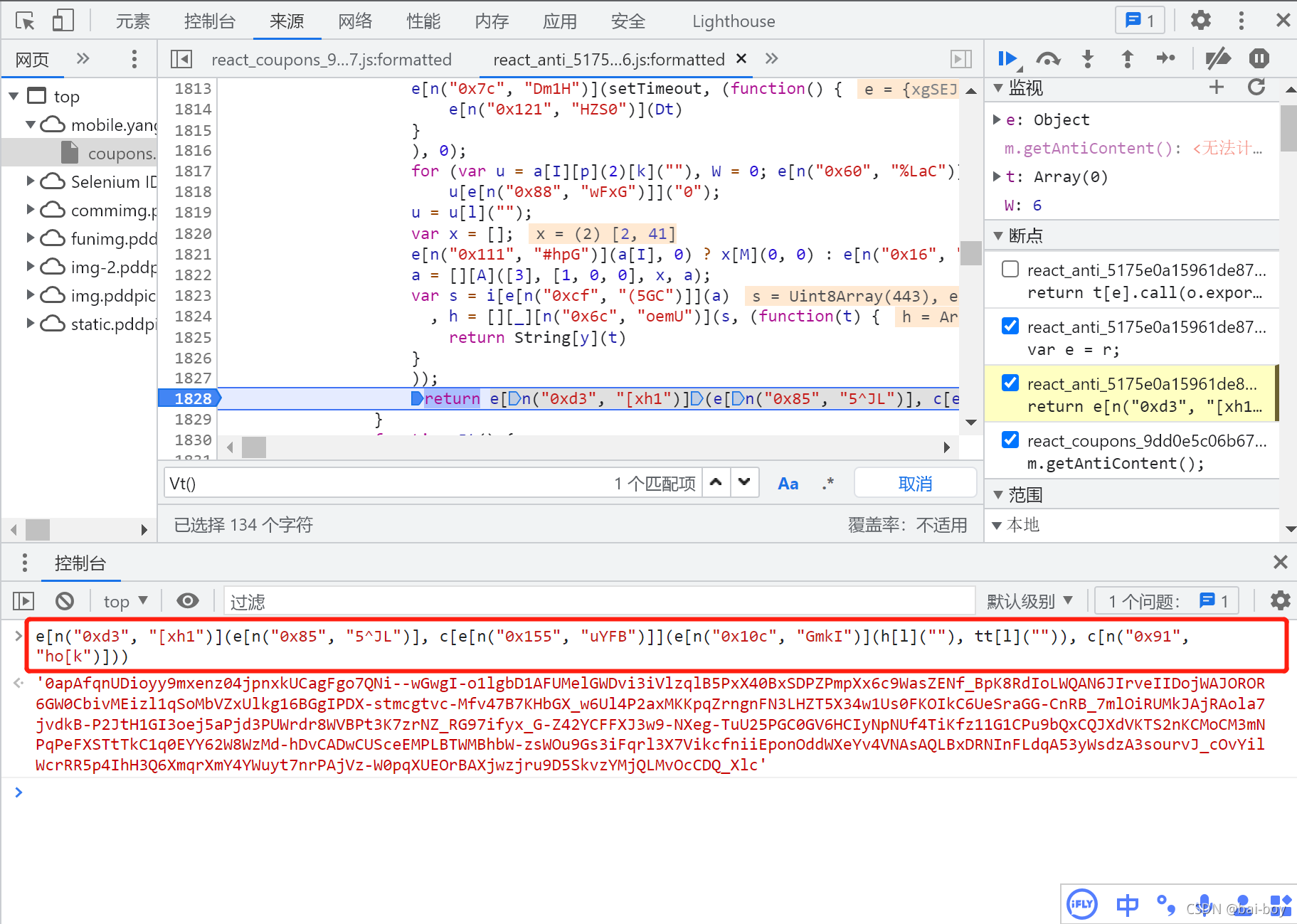
Task: Step over next function call
Action: click(x=1048, y=59)
